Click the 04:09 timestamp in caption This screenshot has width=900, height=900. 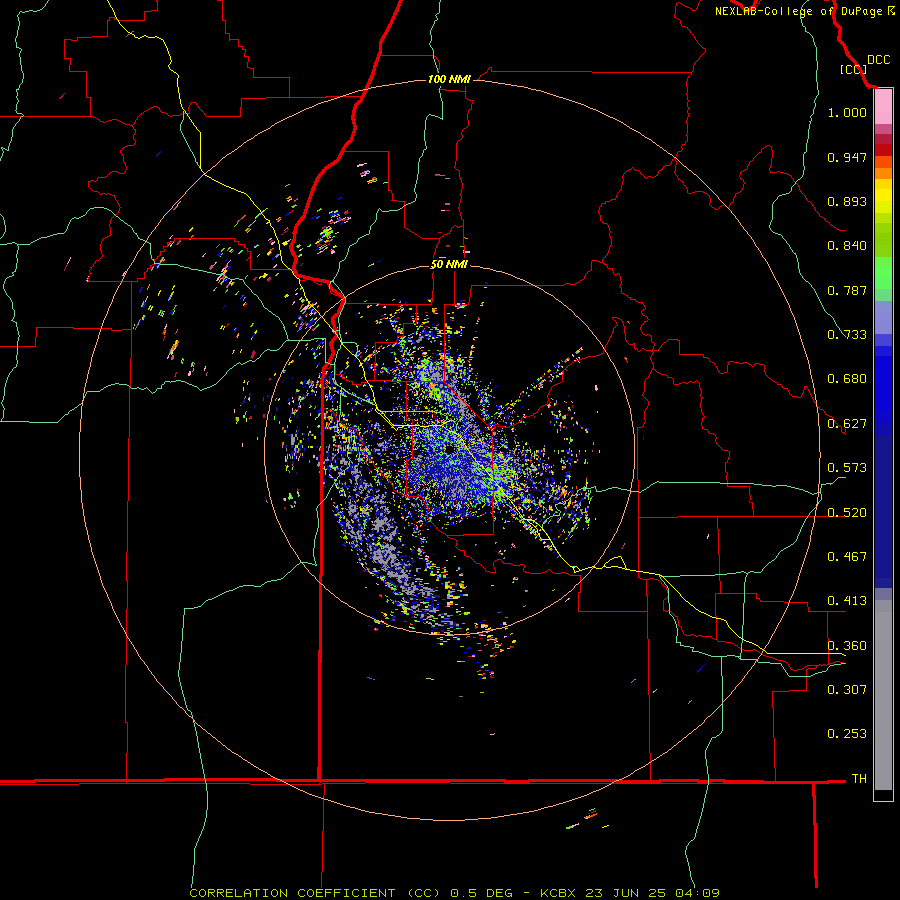[697, 893]
